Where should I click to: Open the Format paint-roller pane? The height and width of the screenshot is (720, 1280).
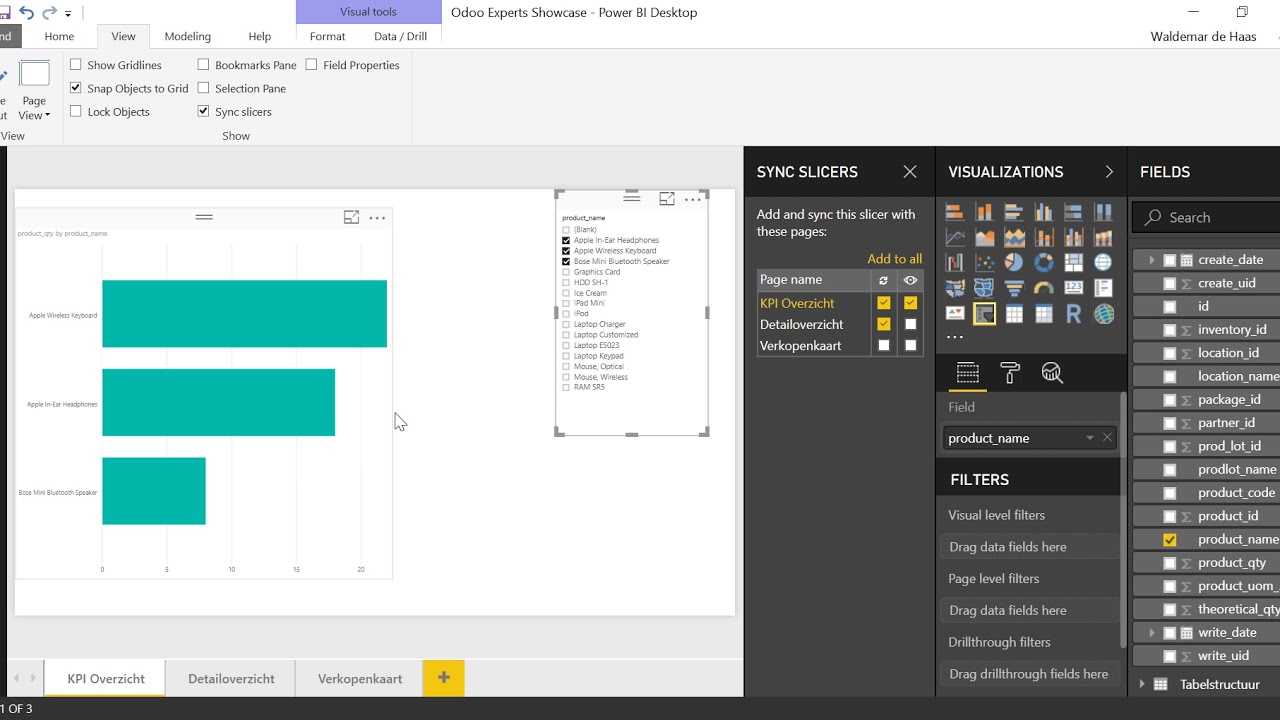click(x=1010, y=373)
